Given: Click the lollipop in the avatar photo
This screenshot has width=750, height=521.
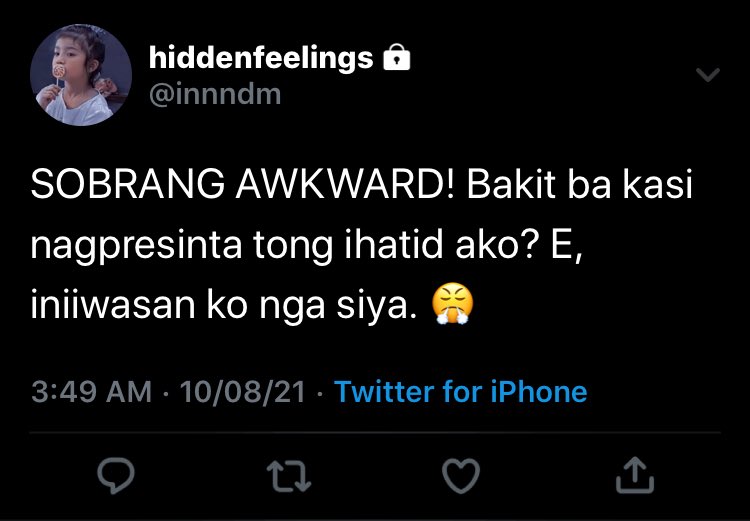Looking at the screenshot, I should [x=59, y=73].
